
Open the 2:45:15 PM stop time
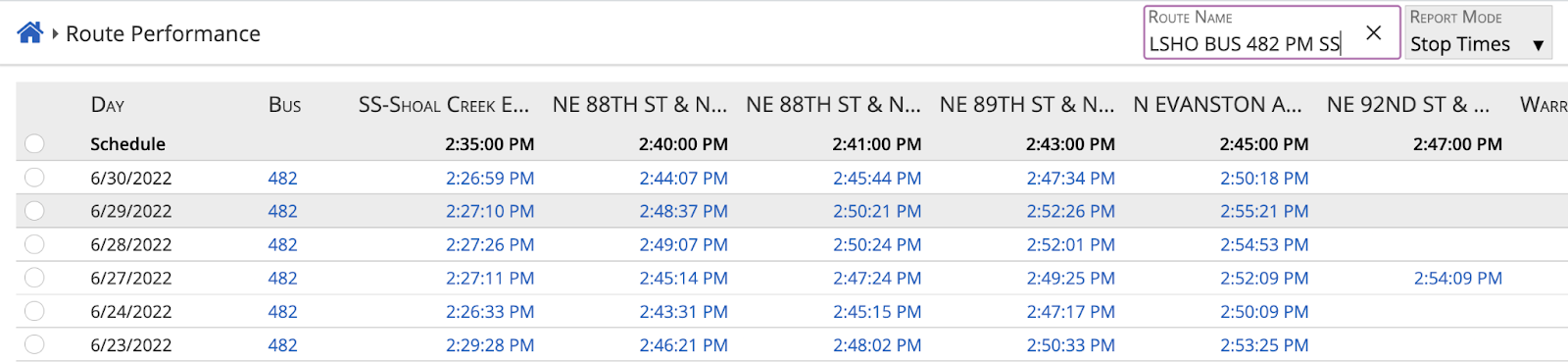(877, 312)
